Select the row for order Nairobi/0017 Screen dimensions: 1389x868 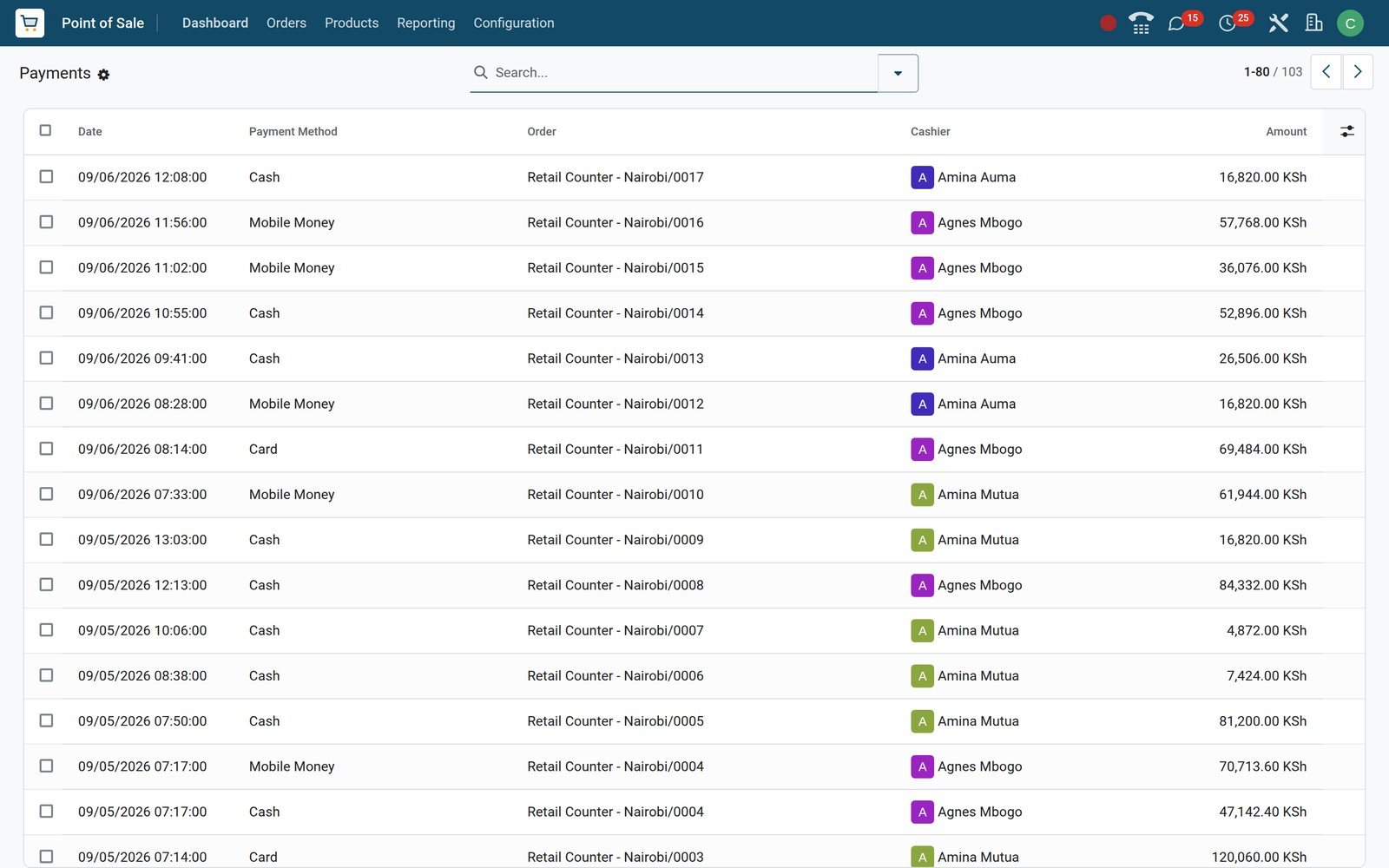46,176
